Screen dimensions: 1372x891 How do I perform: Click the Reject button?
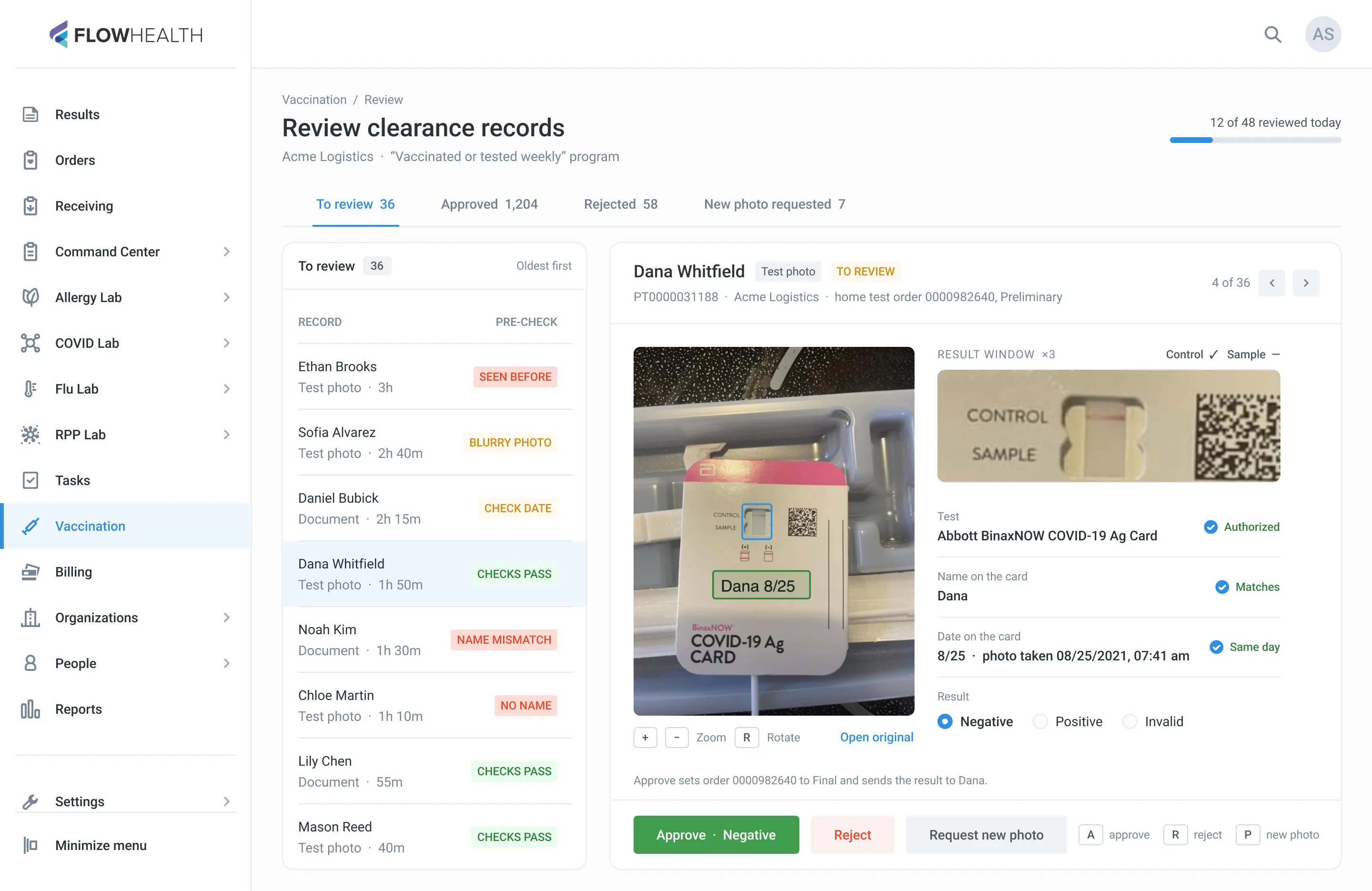tap(852, 834)
